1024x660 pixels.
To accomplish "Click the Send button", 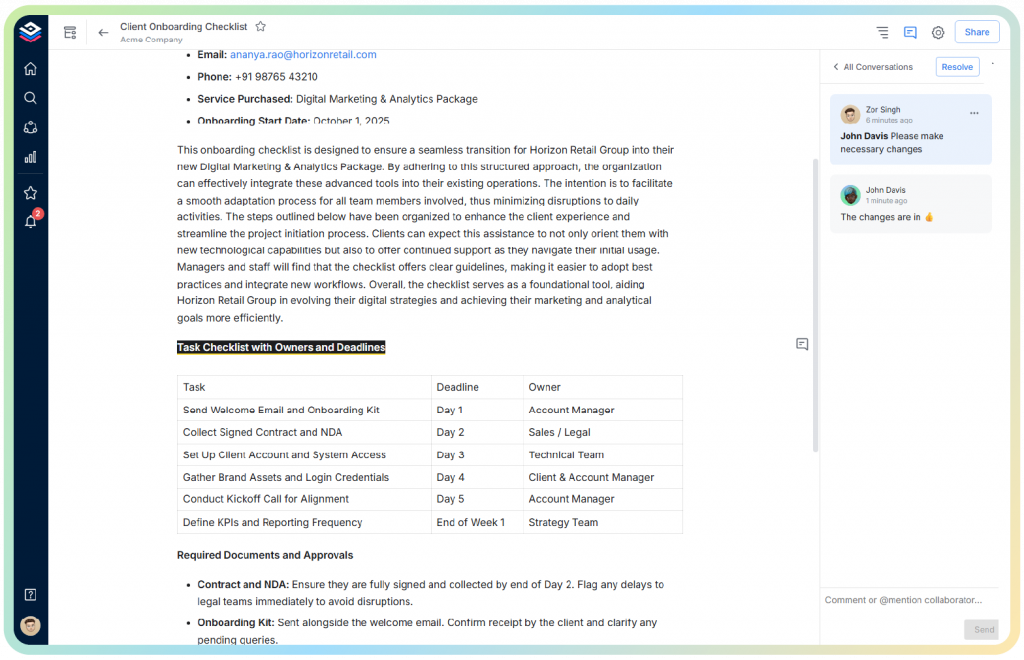I will tap(982, 629).
